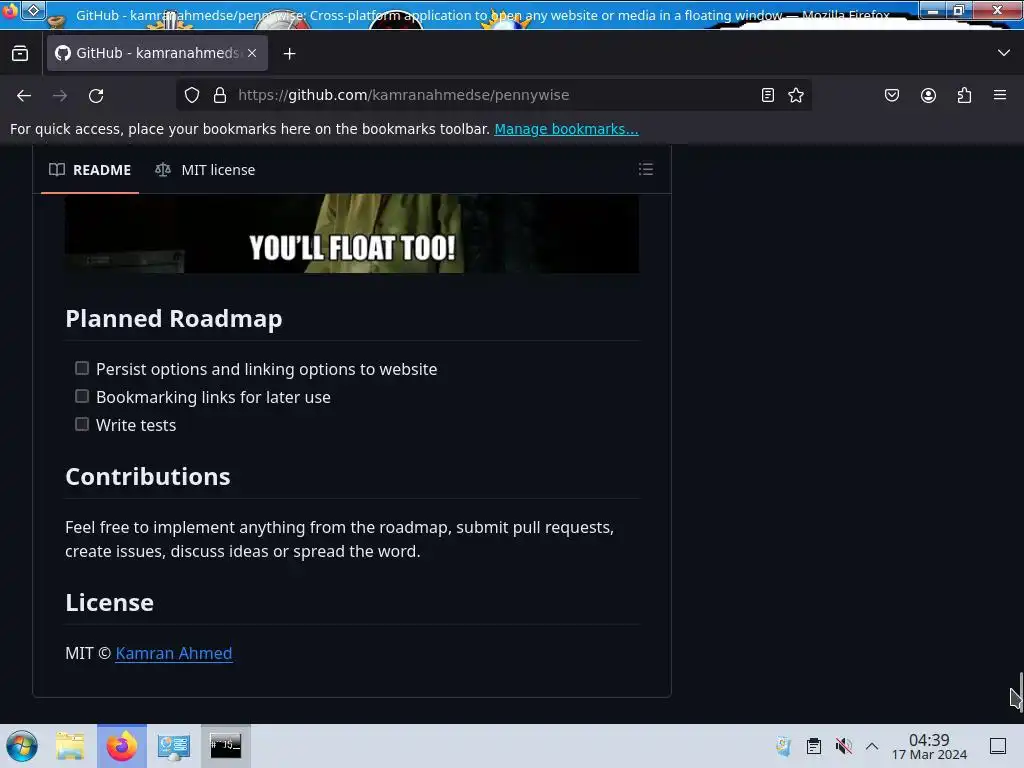The height and width of the screenshot is (768, 1024).
Task: Select the GitHub - kamranahmedse browser tab
Action: click(x=157, y=54)
